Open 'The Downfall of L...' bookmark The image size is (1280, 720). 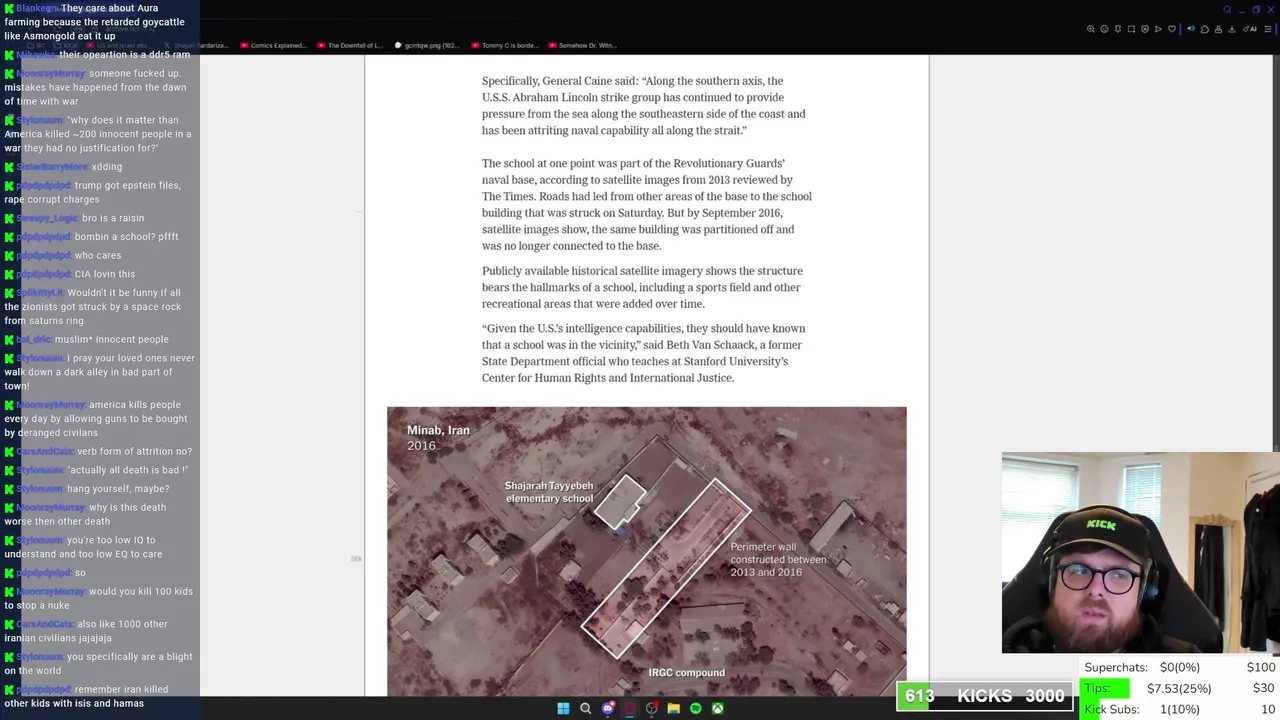(350, 45)
